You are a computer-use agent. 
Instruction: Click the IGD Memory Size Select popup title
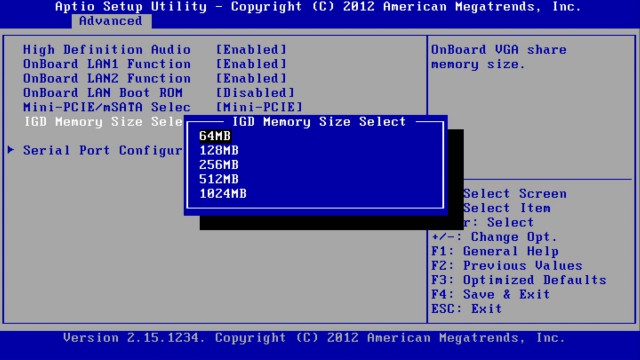pyautogui.click(x=319, y=122)
